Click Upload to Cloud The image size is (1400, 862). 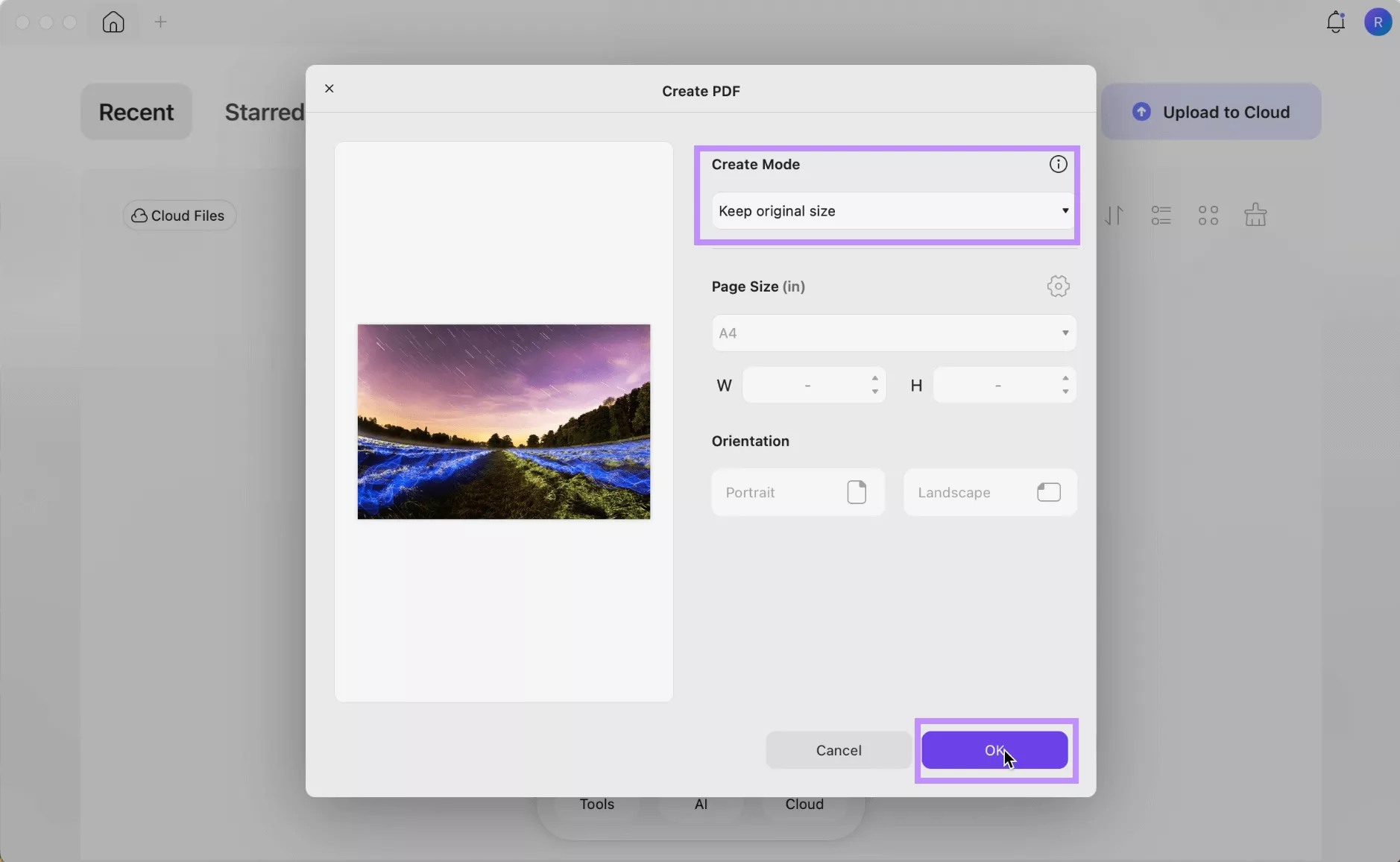[x=1211, y=112]
